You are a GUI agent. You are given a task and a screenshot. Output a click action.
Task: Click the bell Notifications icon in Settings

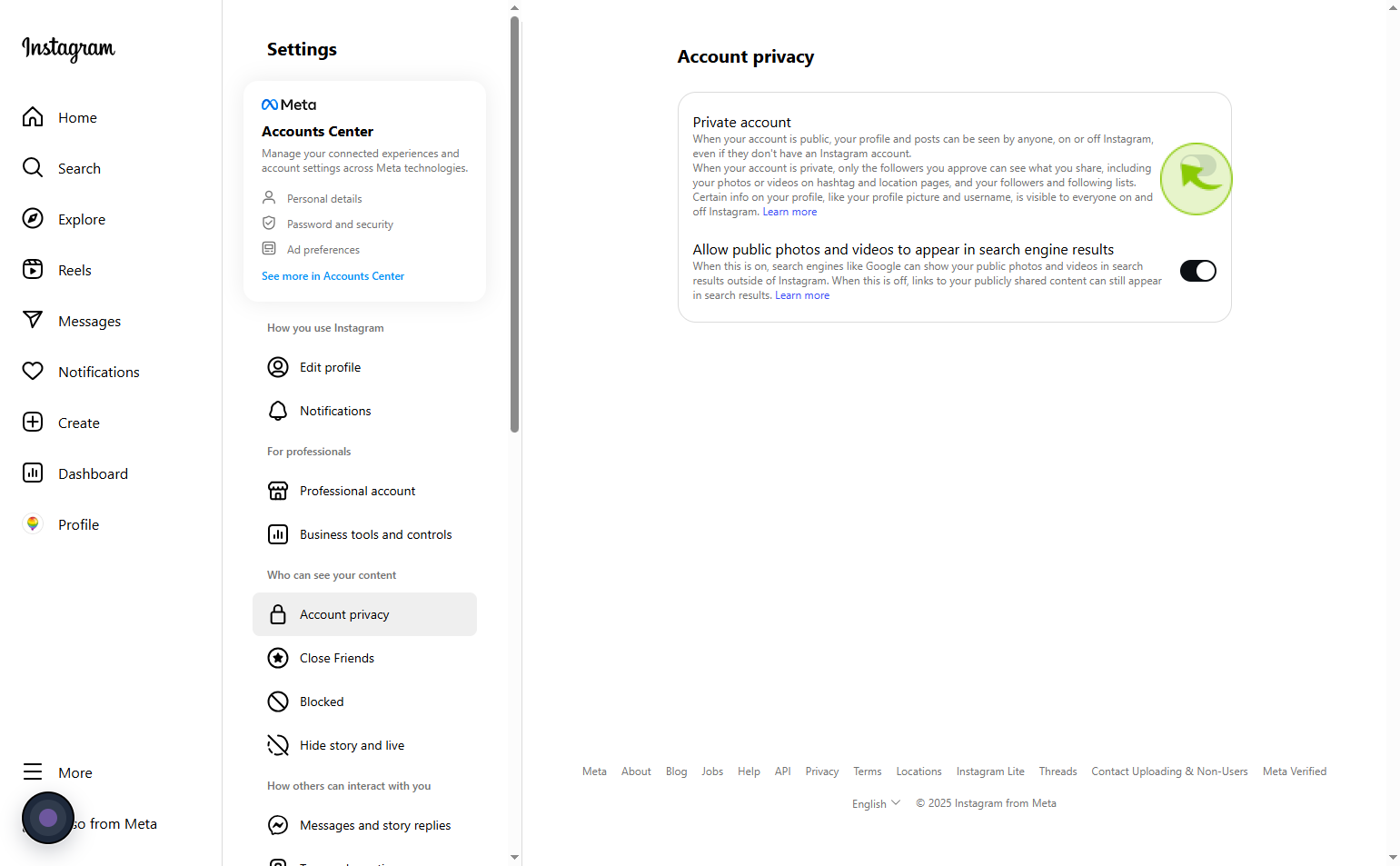click(278, 411)
